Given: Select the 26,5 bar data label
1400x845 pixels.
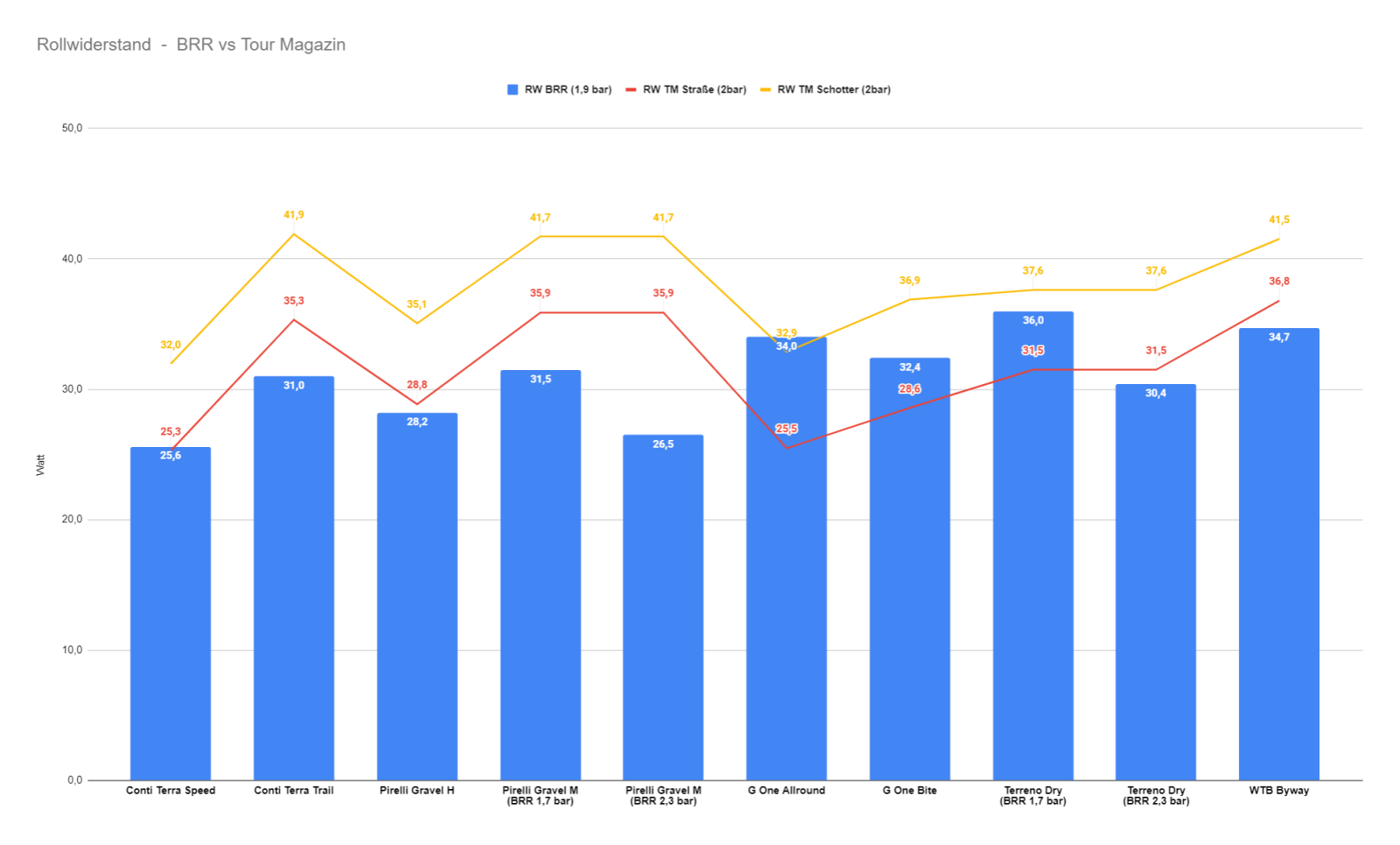Looking at the screenshot, I should pos(663,444).
